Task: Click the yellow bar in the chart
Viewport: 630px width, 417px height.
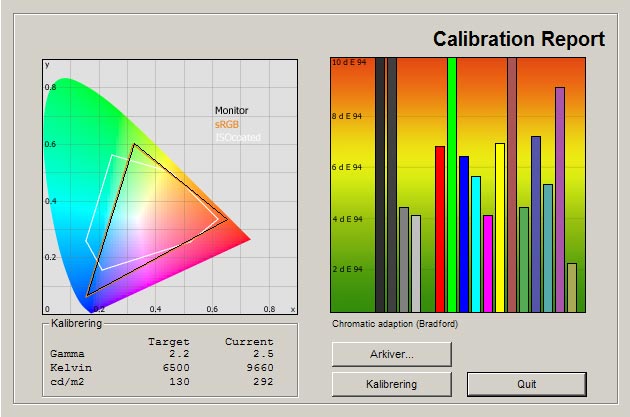Action: [x=500, y=227]
